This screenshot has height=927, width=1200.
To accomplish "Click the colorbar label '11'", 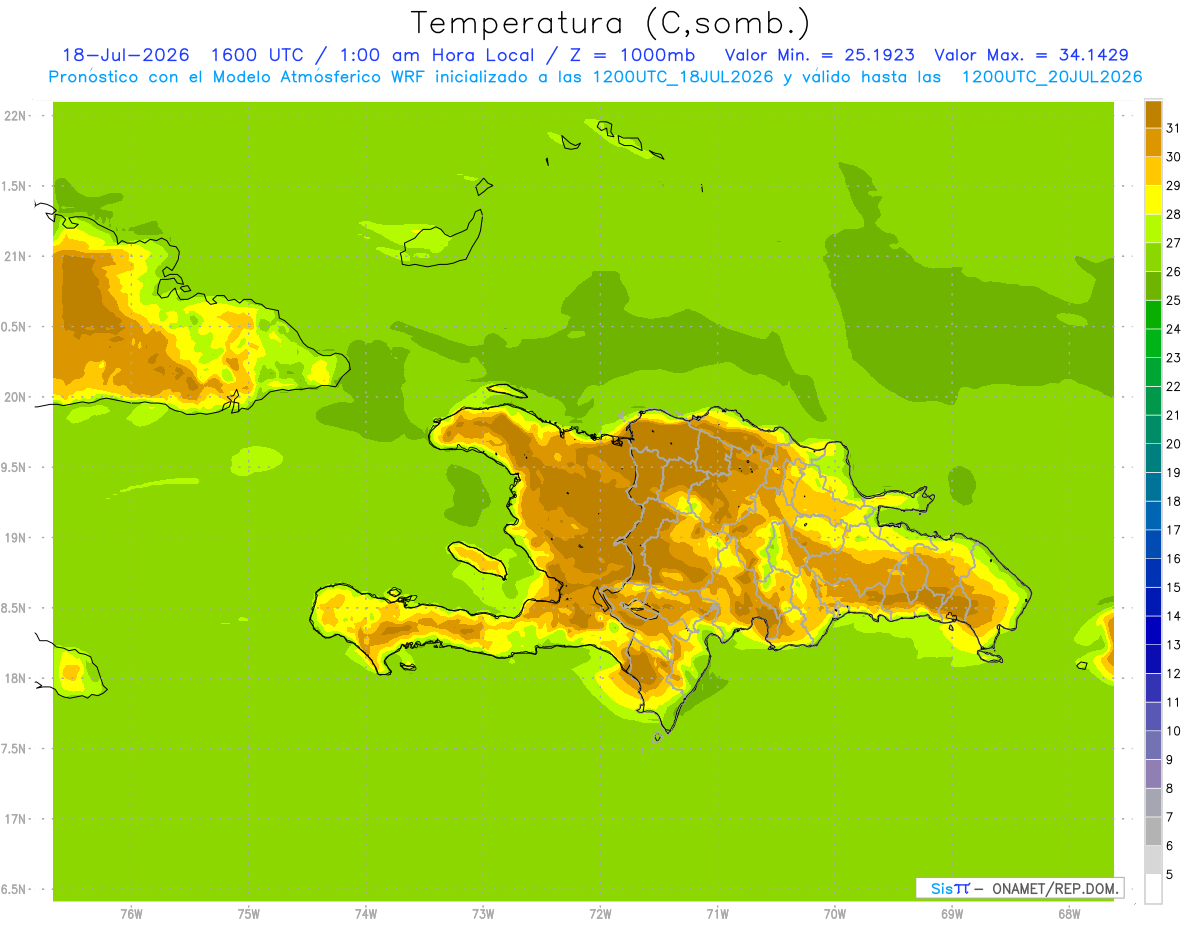I will [x=1173, y=702].
